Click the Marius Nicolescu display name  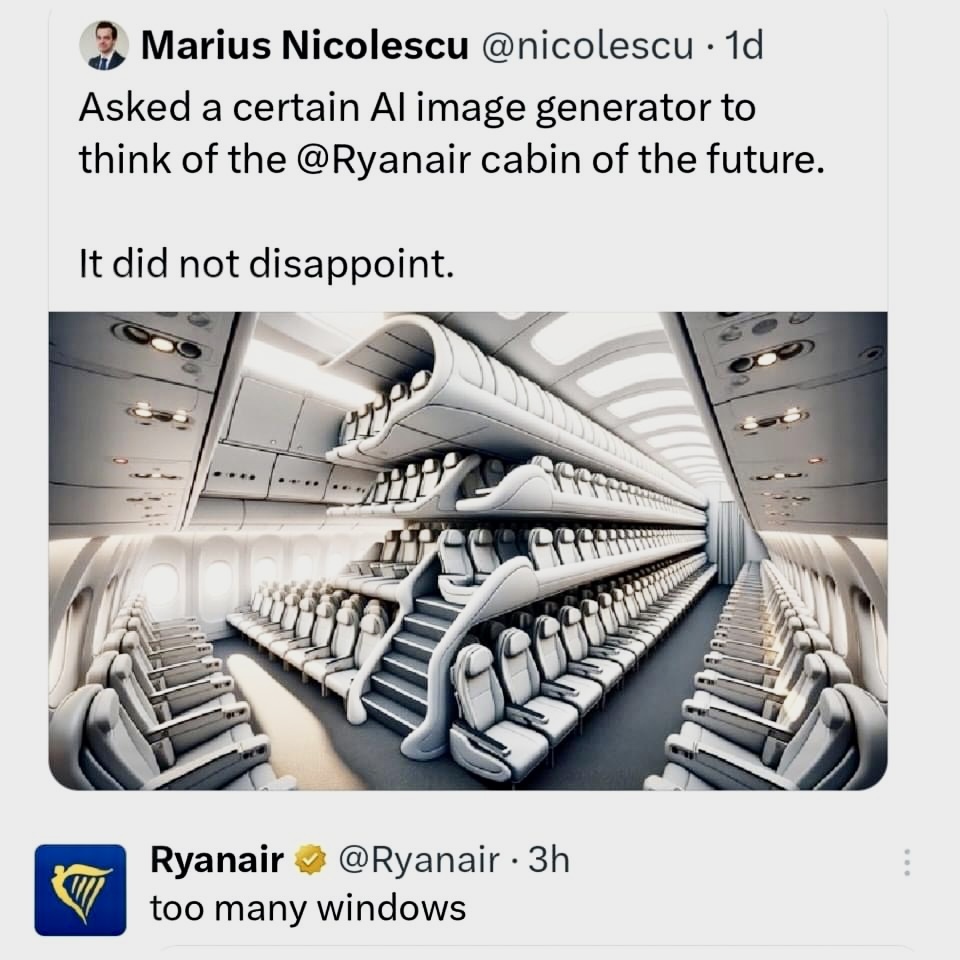coord(304,46)
